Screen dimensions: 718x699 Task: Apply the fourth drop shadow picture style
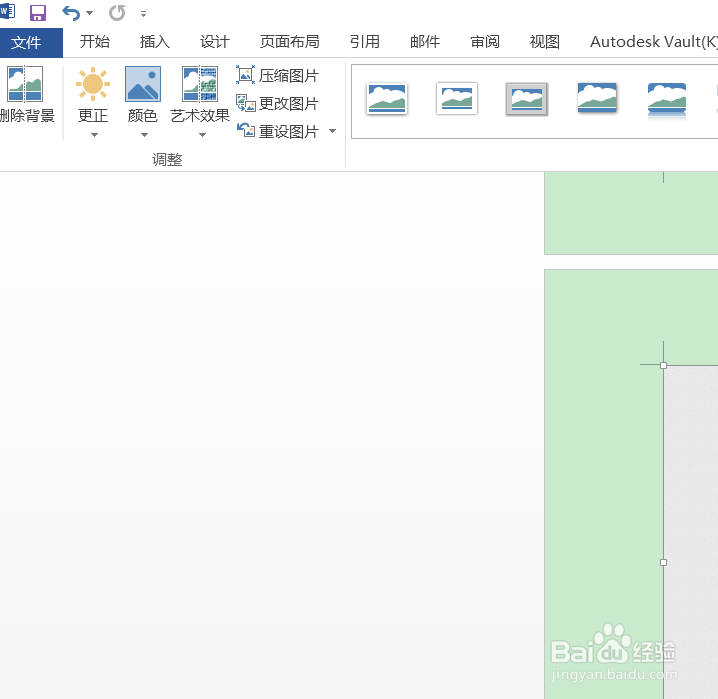pyautogui.click(x=597, y=98)
